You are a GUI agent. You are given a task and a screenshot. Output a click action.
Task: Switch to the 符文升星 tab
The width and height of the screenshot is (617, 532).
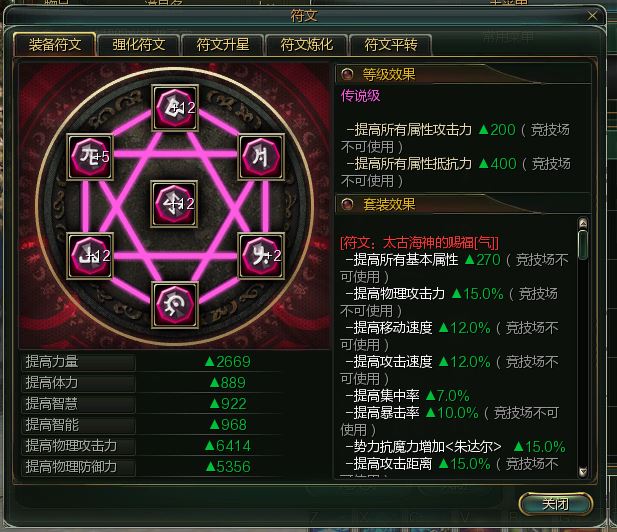tap(223, 44)
